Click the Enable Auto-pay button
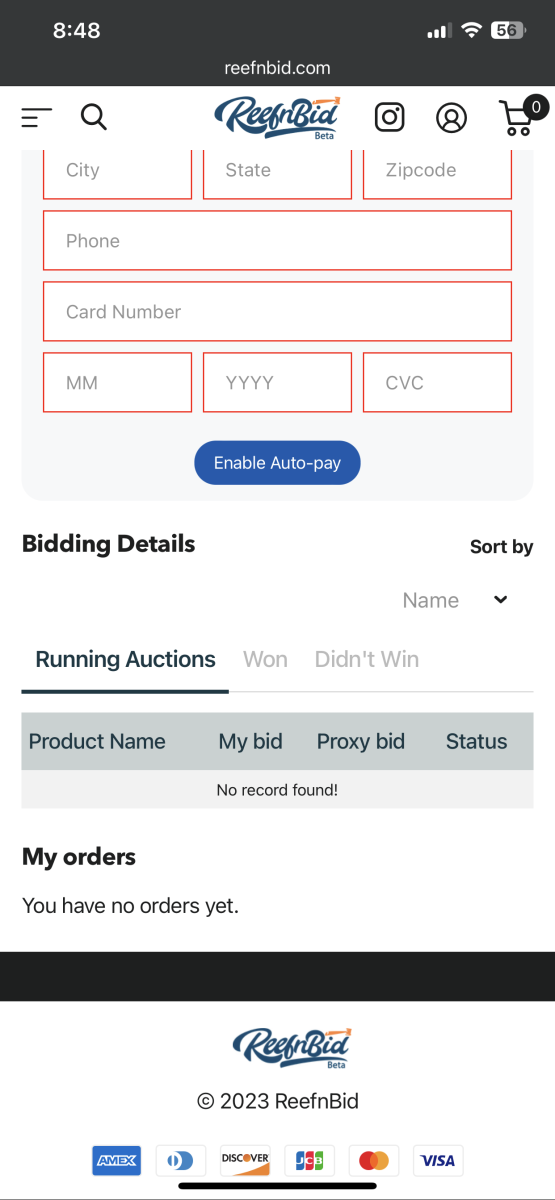This screenshot has height=1200, width=555. coord(277,463)
